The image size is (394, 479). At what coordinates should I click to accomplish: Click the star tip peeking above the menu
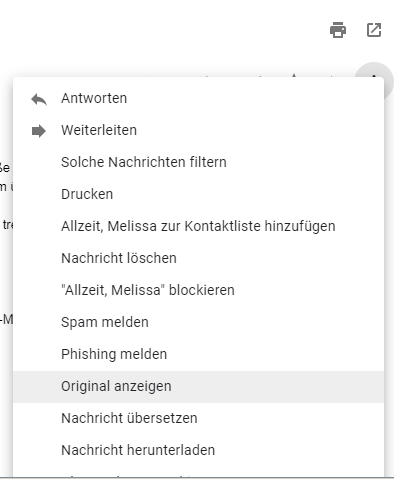click(x=294, y=75)
